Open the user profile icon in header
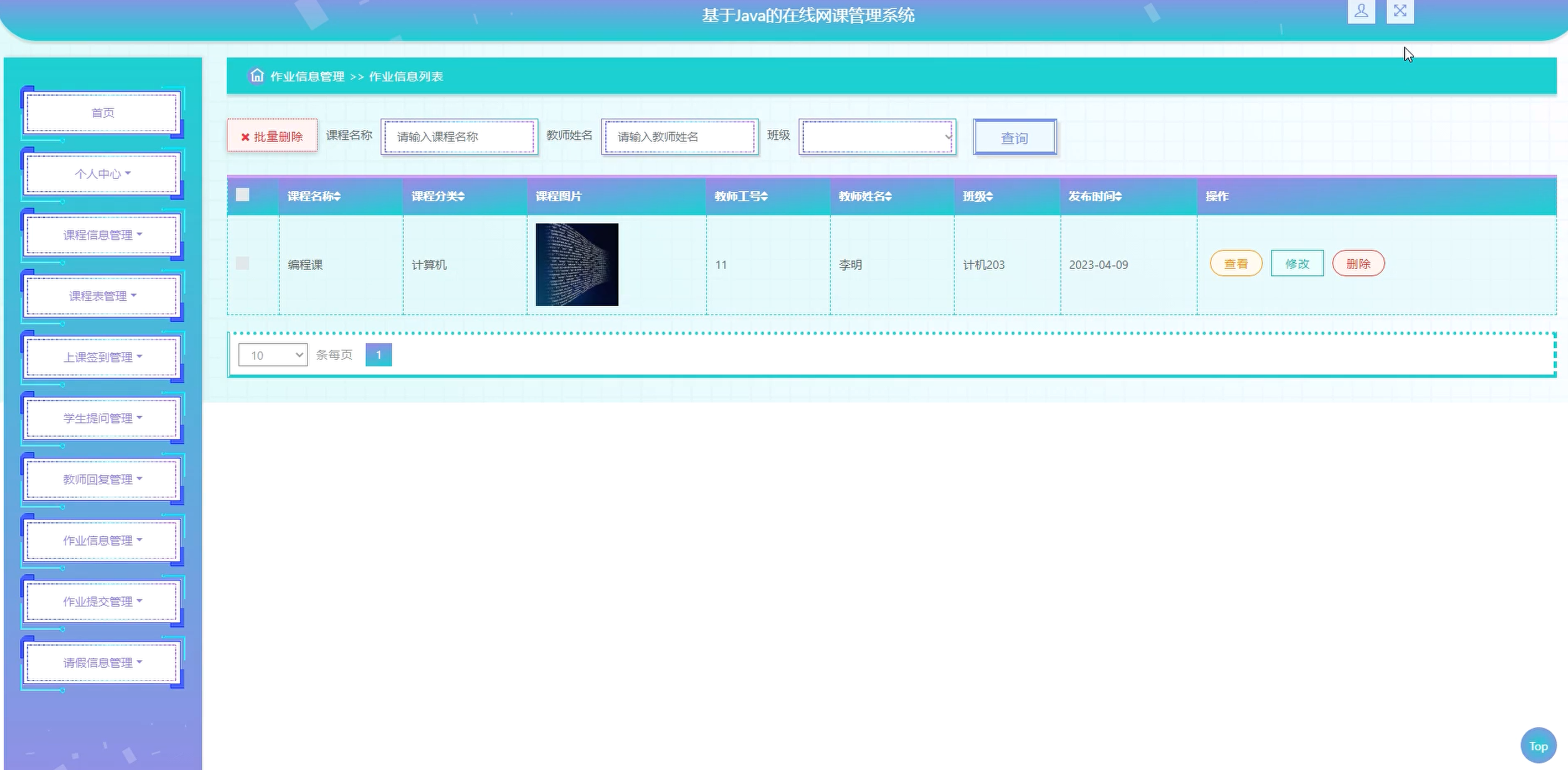 [x=1361, y=11]
